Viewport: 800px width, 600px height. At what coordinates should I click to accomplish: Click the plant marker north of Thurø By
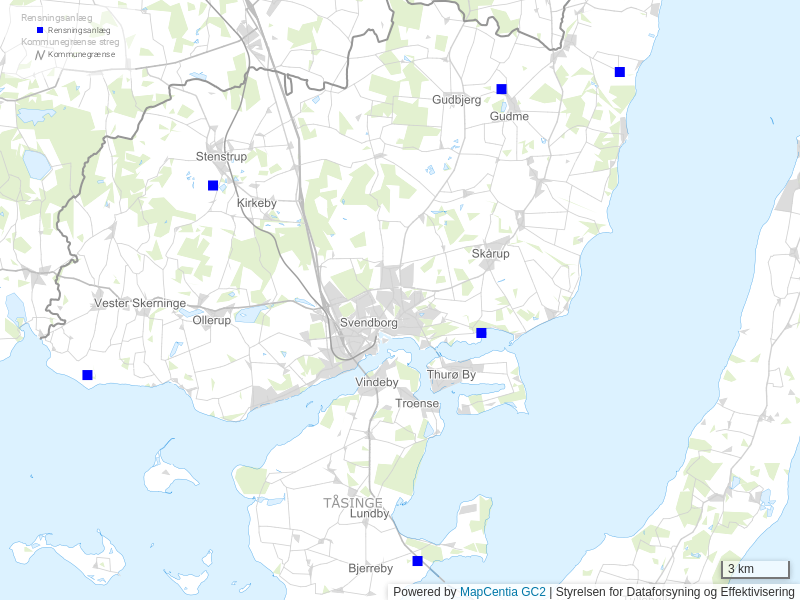[481, 332]
